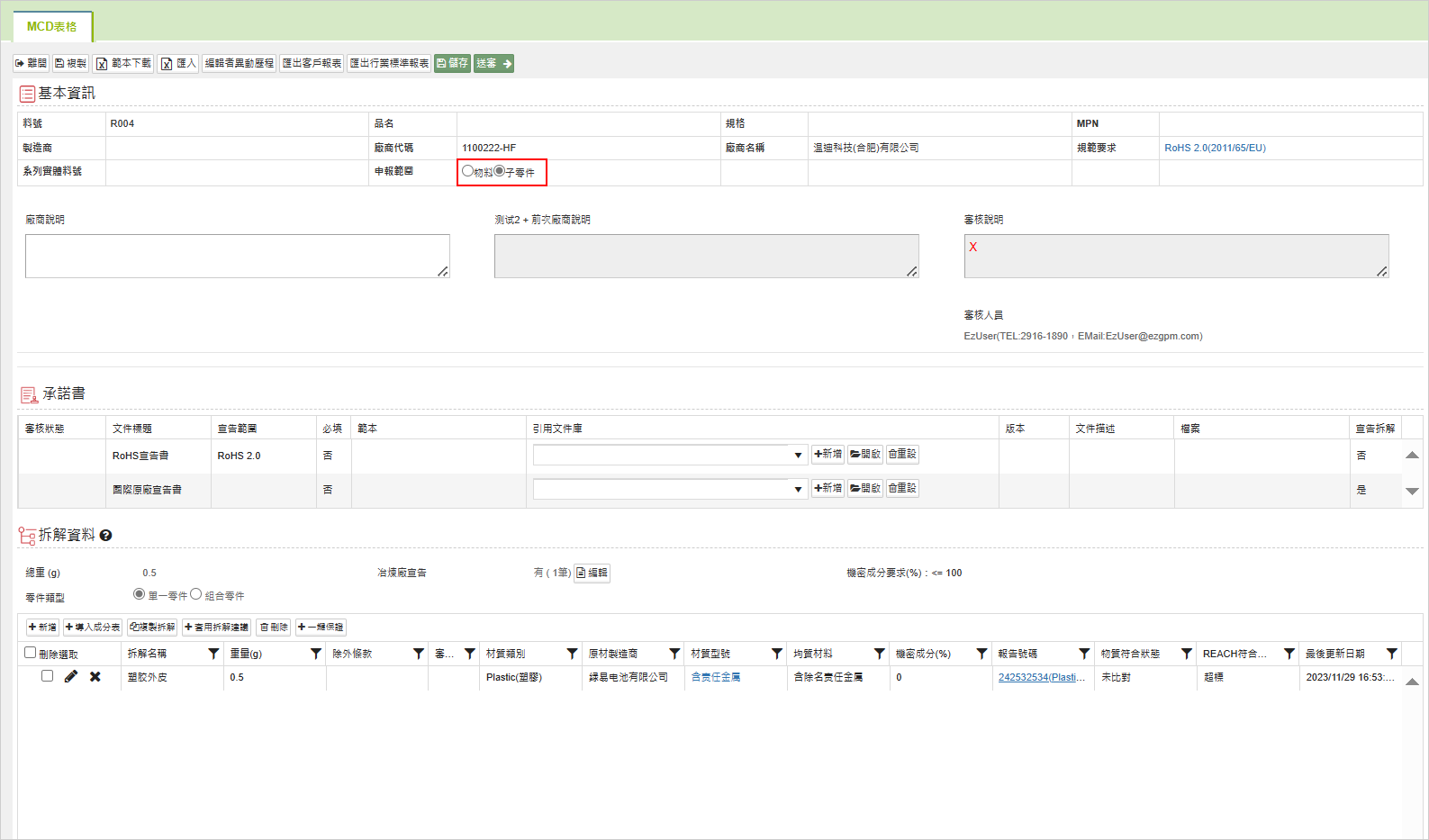Open the filter on 報告號碼 column
Screen dimensions: 1429x840
[x=1084, y=654]
